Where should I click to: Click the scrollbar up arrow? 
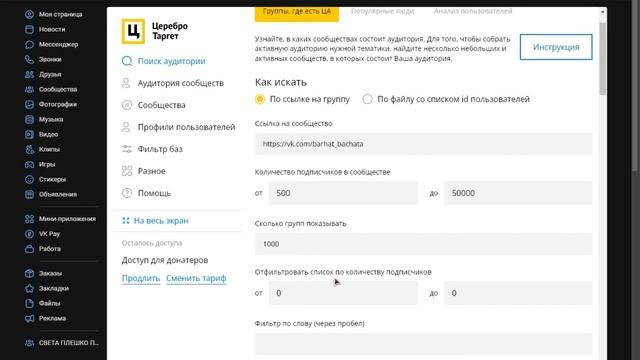pyautogui.click(x=602, y=12)
